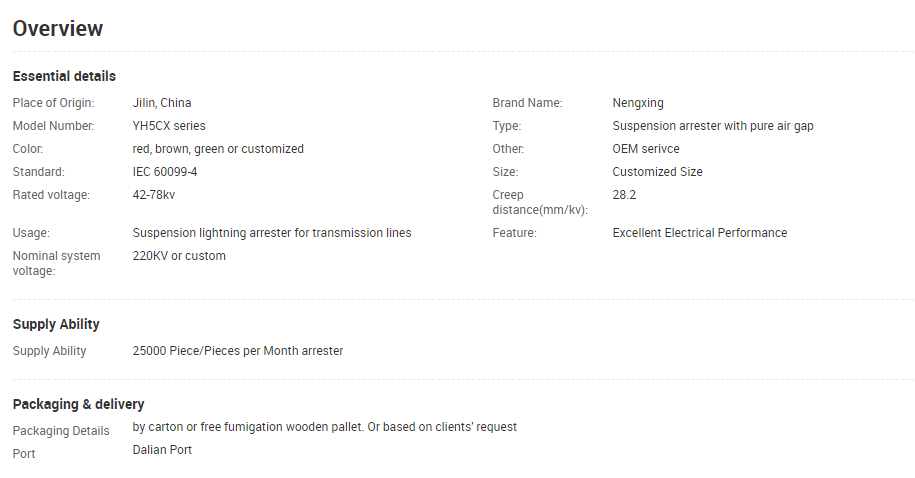Select the suspension lightning arrester usage text

point(271,233)
